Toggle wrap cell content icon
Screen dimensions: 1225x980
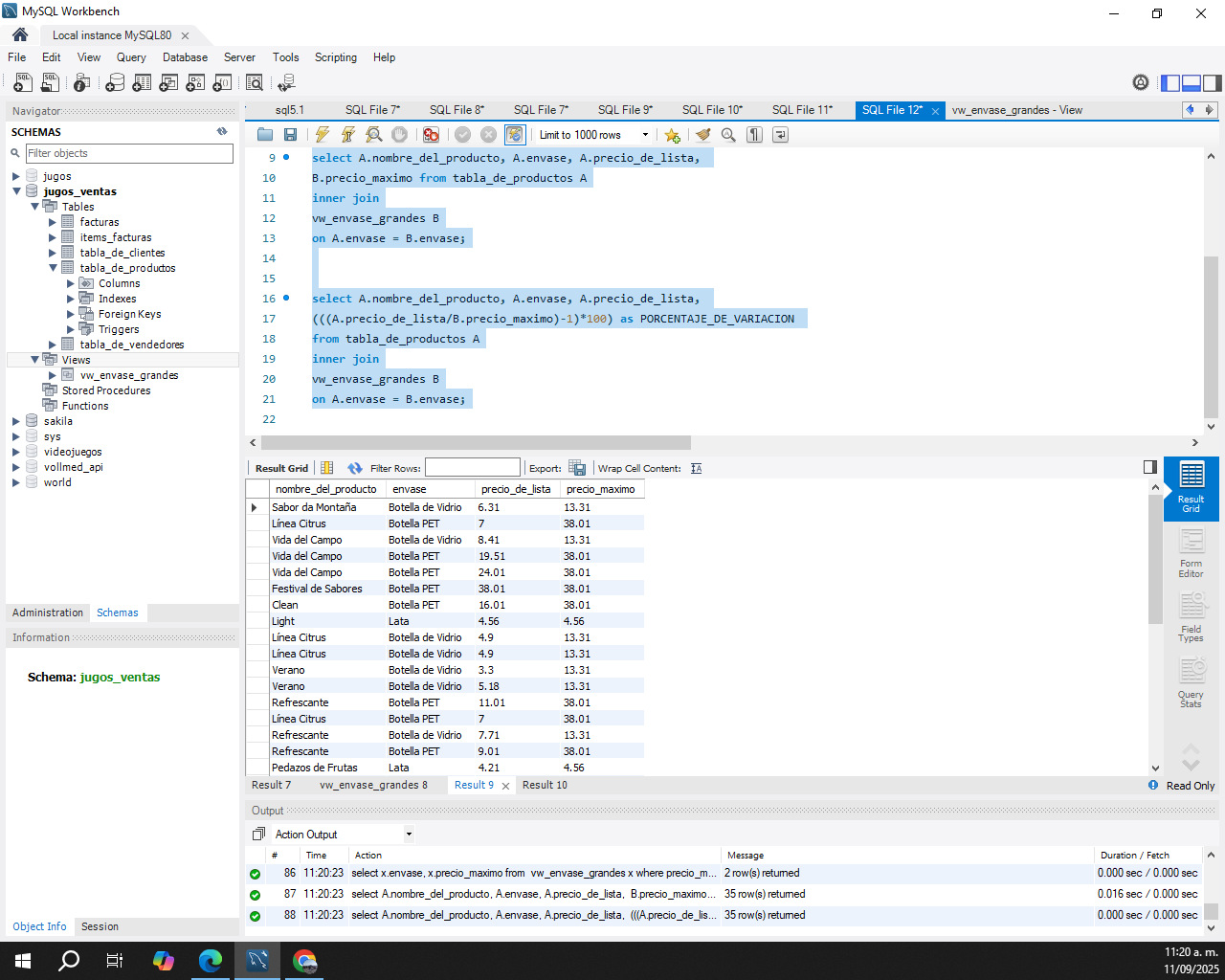(x=696, y=468)
